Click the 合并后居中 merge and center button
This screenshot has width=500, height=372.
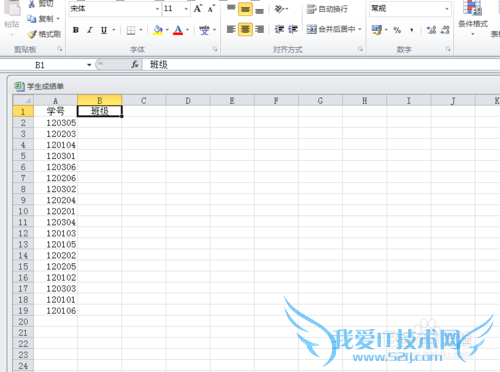(331, 29)
